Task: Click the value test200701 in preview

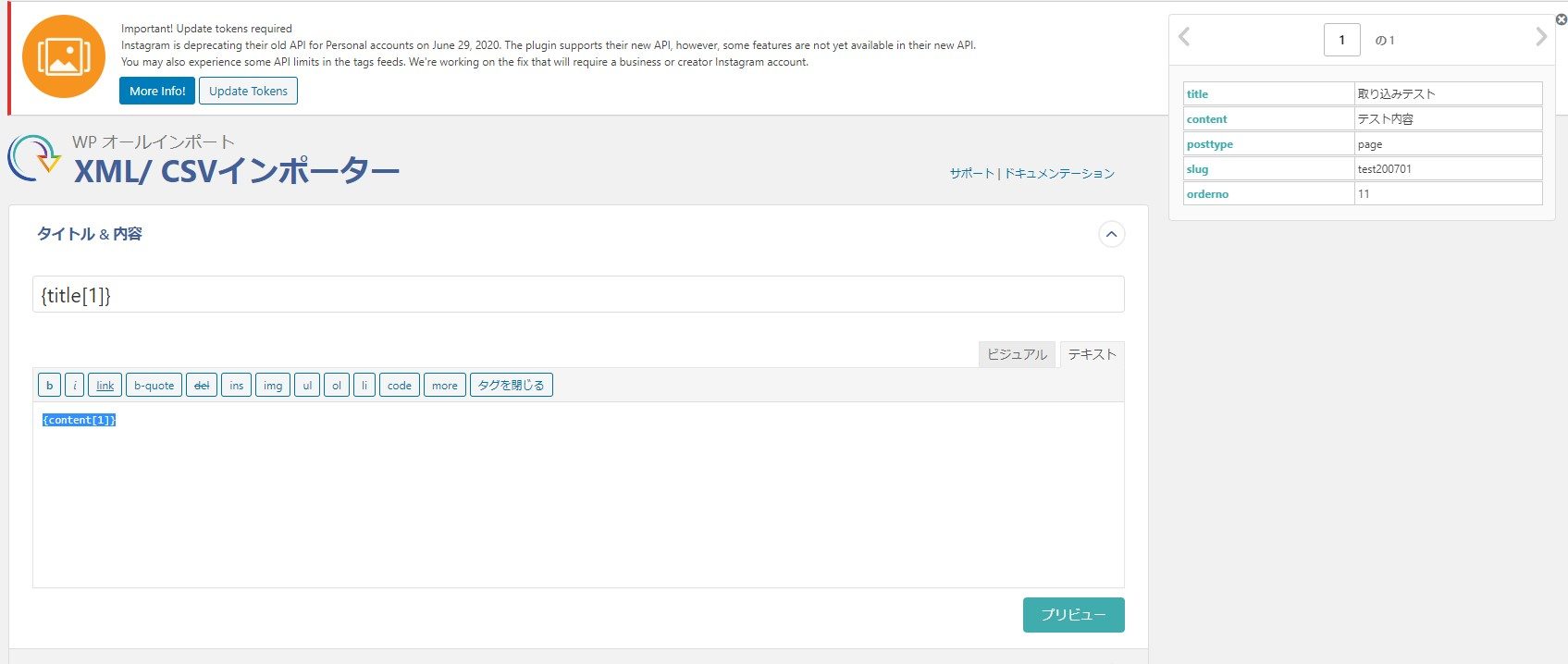Action: click(1385, 169)
